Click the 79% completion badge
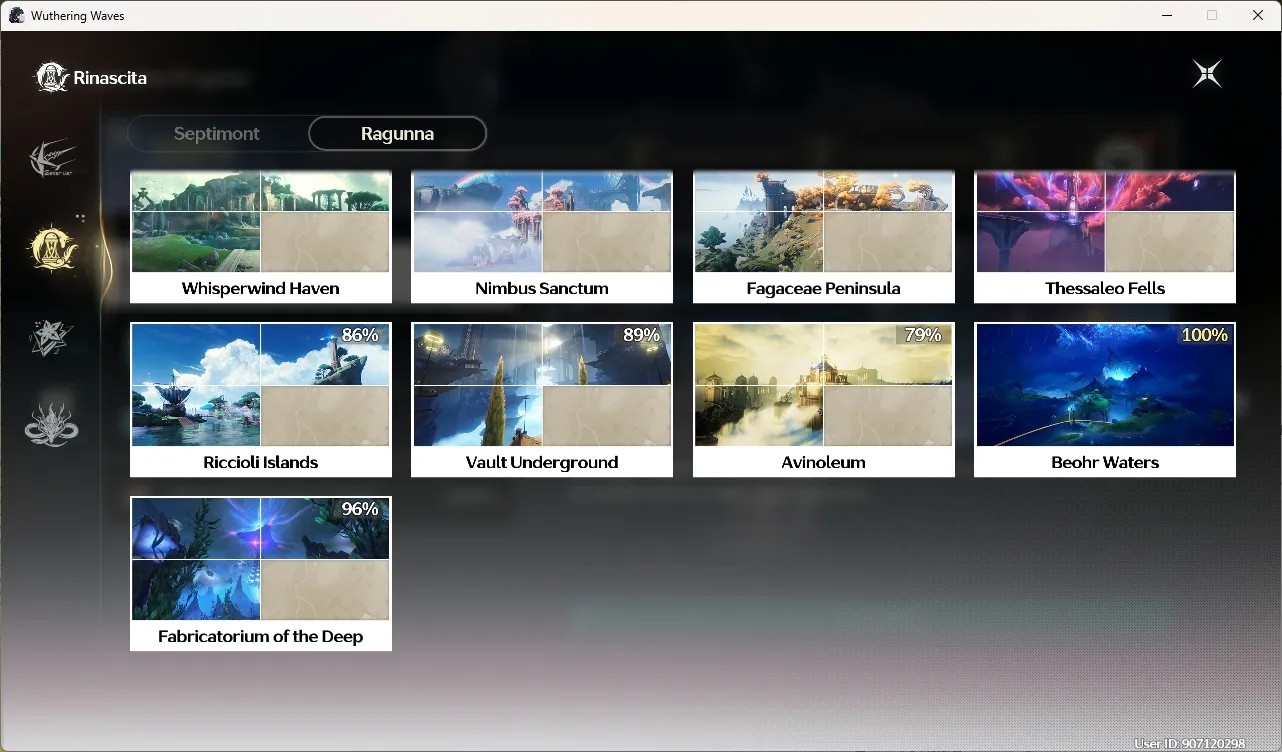 923,336
